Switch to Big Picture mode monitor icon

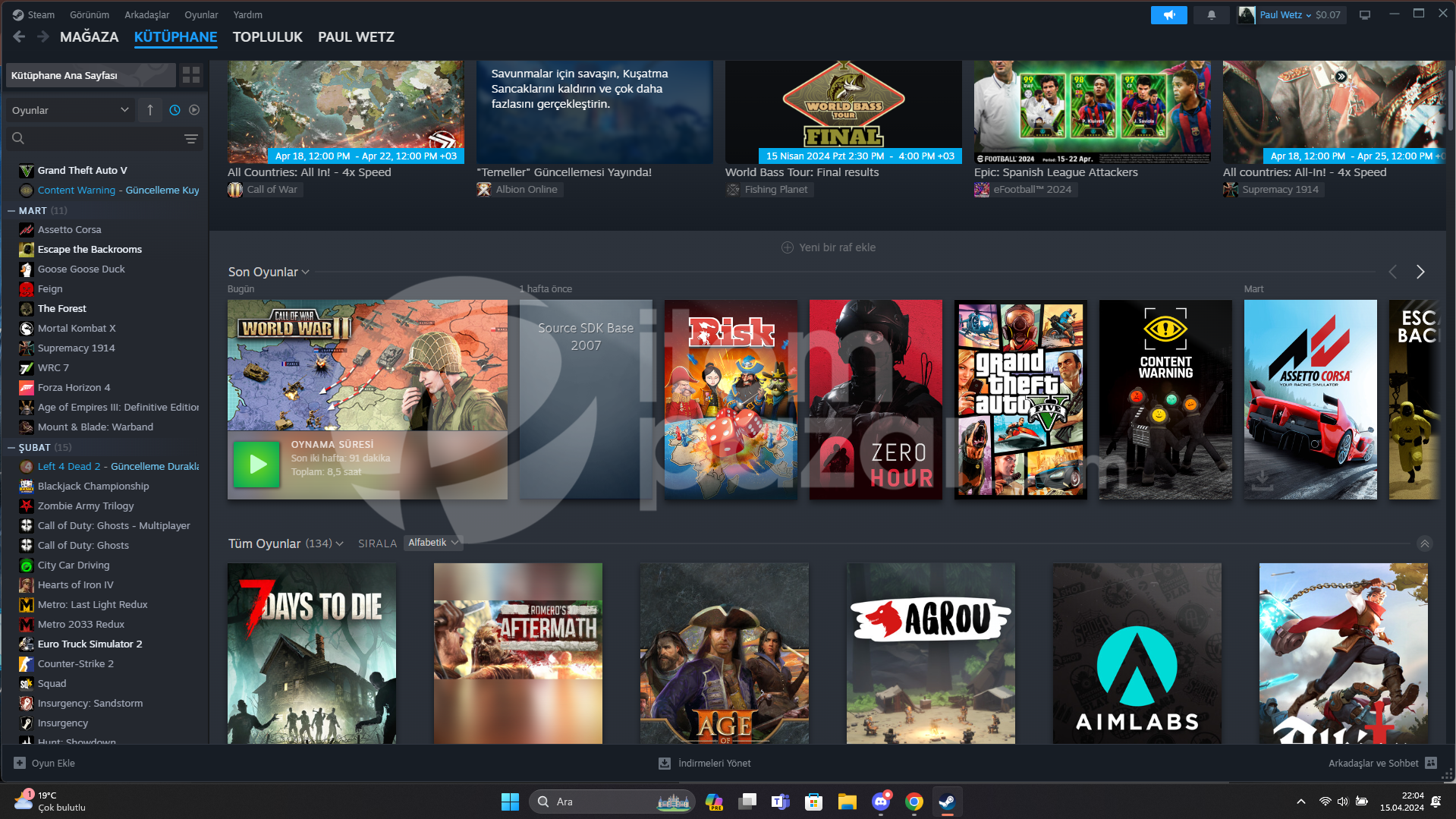tap(1365, 14)
